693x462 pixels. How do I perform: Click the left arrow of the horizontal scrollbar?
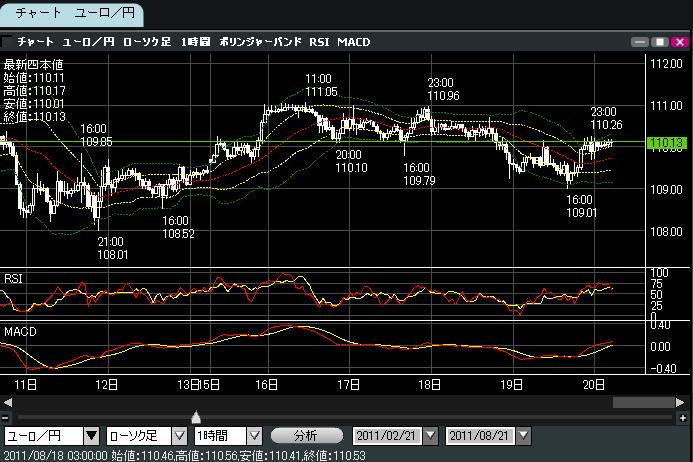point(6,402)
